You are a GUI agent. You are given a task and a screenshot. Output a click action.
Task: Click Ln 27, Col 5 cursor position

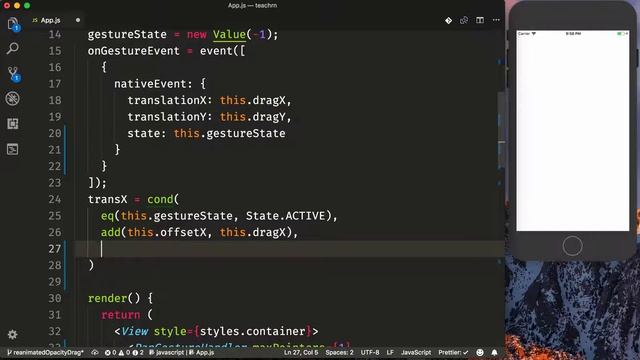point(301,352)
